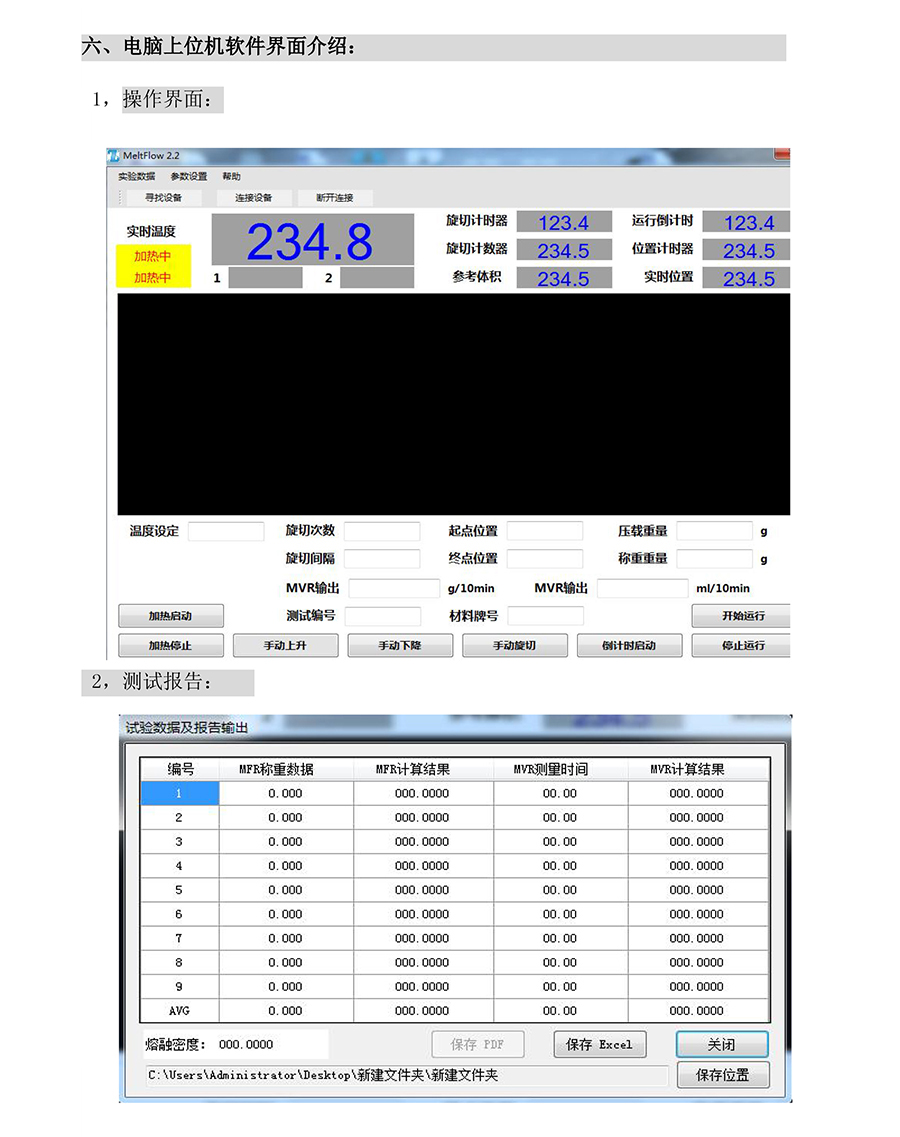Click the 熔融密度 value field

270,1045
